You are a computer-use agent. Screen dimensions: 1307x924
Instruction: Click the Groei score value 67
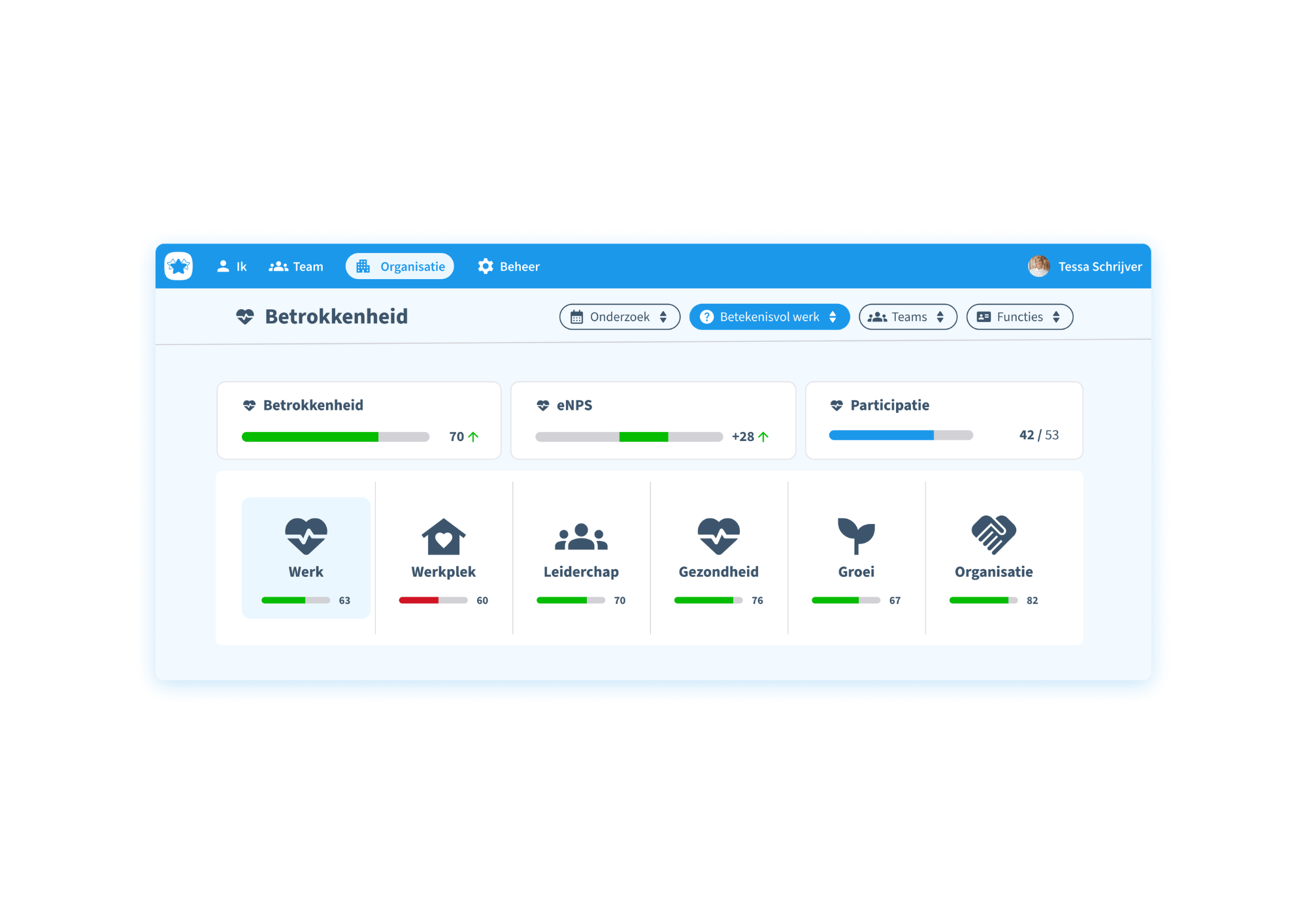[x=895, y=601]
